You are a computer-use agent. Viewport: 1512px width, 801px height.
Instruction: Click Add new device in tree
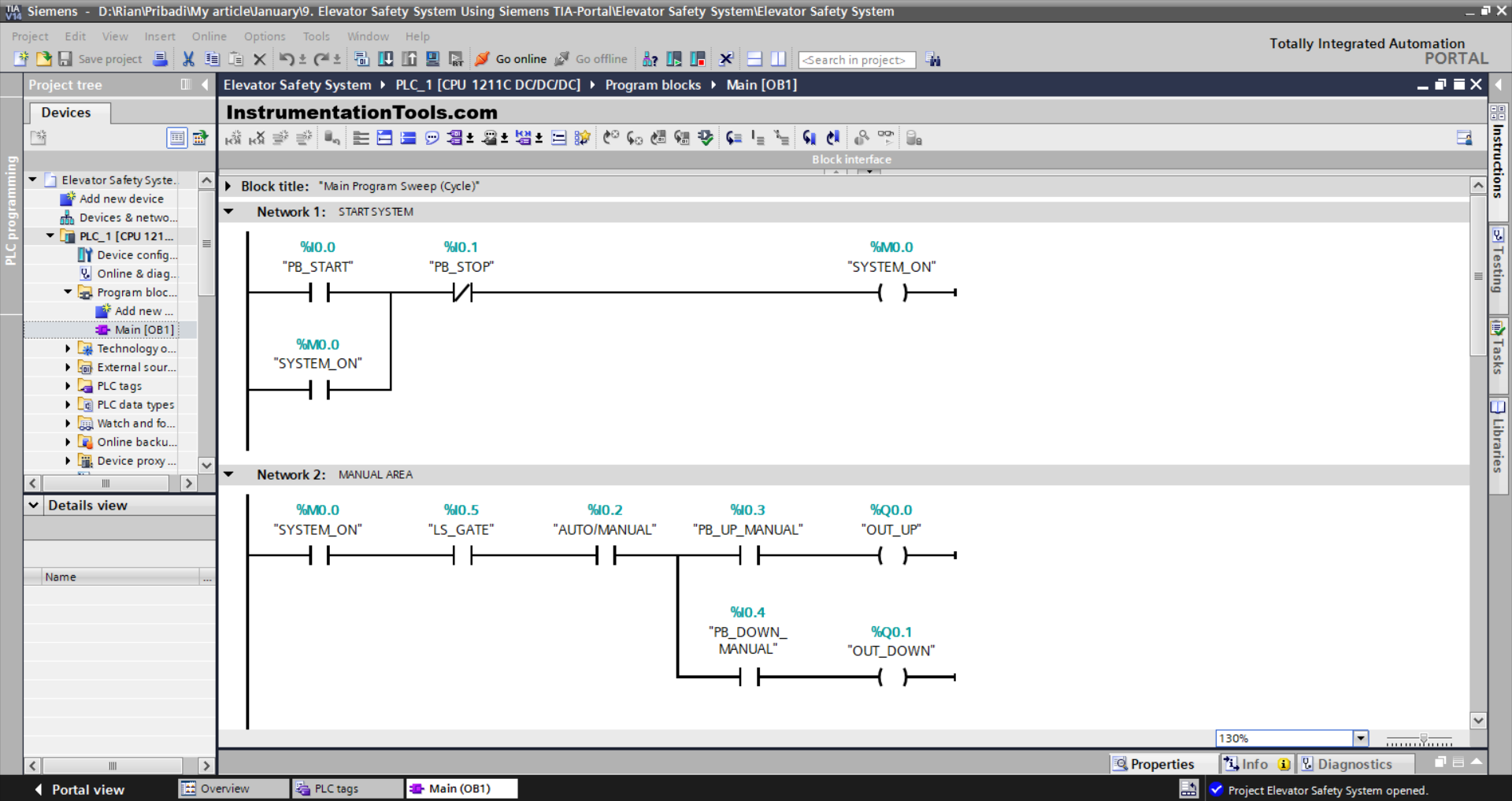click(113, 199)
